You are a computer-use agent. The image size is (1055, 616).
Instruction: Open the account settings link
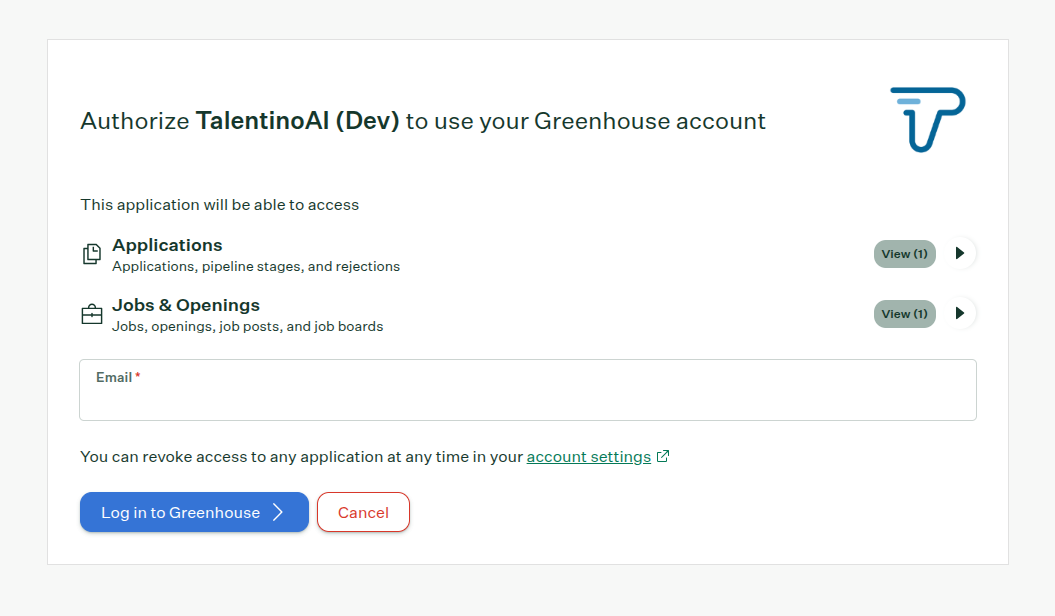click(589, 457)
